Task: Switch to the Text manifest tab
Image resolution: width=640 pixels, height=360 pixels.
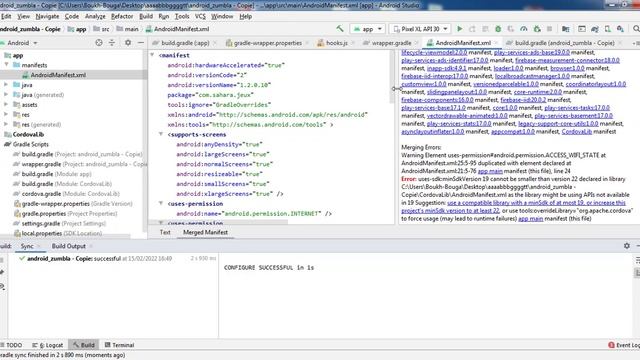Action: pyautogui.click(x=165, y=232)
